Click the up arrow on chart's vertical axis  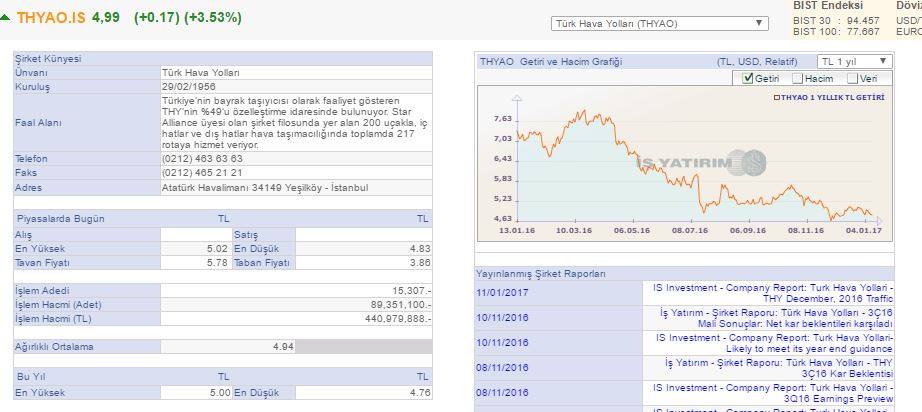point(516,98)
